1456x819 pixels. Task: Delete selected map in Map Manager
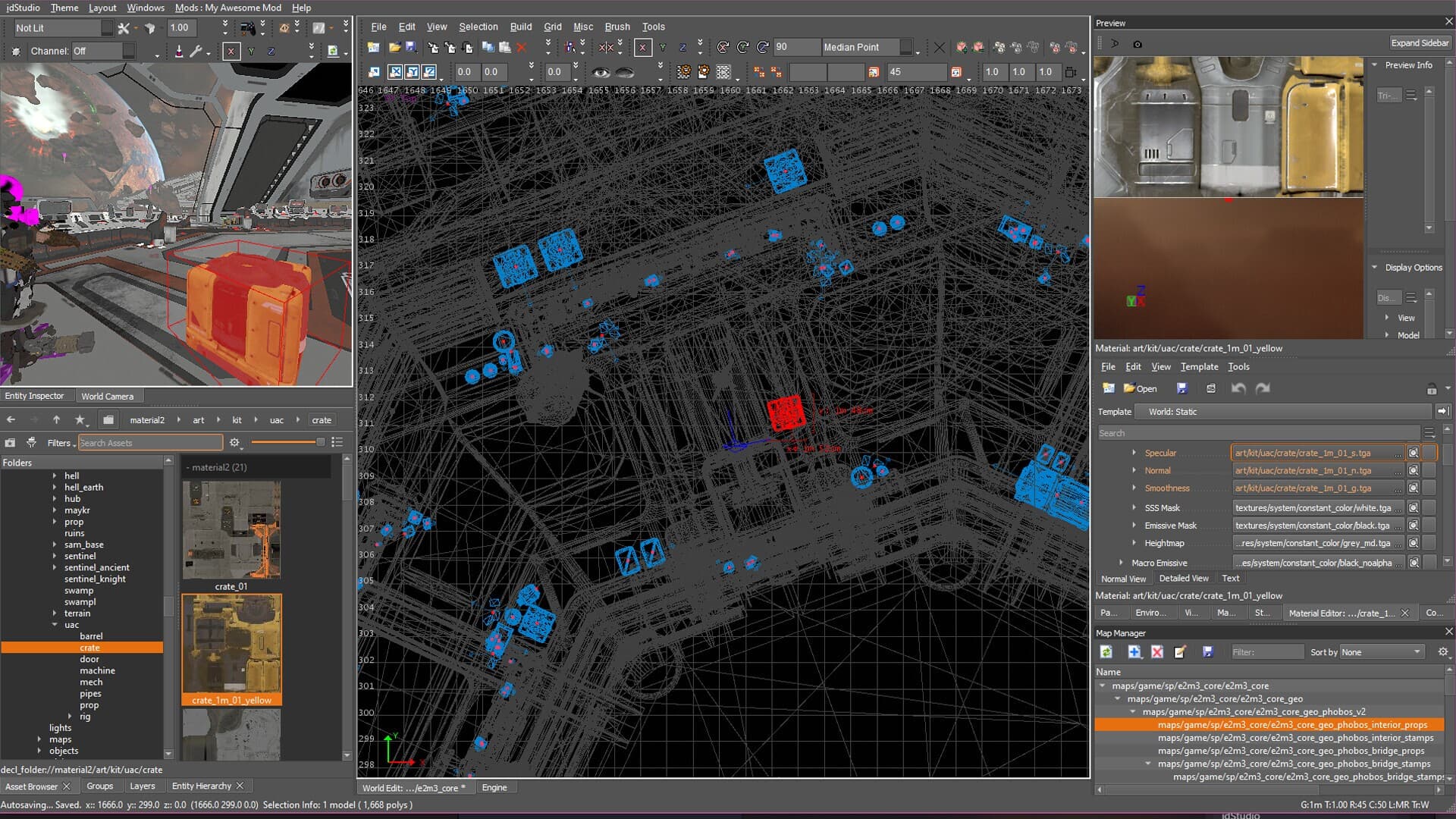(x=1156, y=651)
